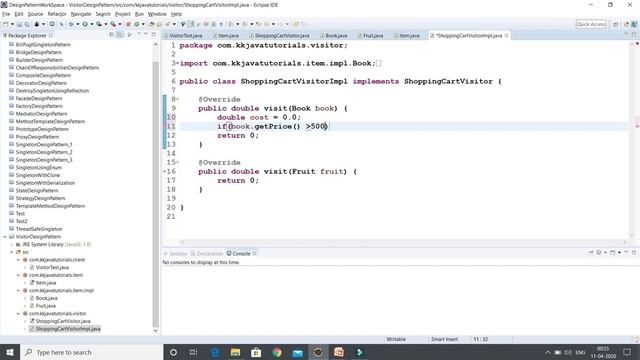This screenshot has height=360, width=640.
Task: Collapse the src folder node
Action: 11,252
